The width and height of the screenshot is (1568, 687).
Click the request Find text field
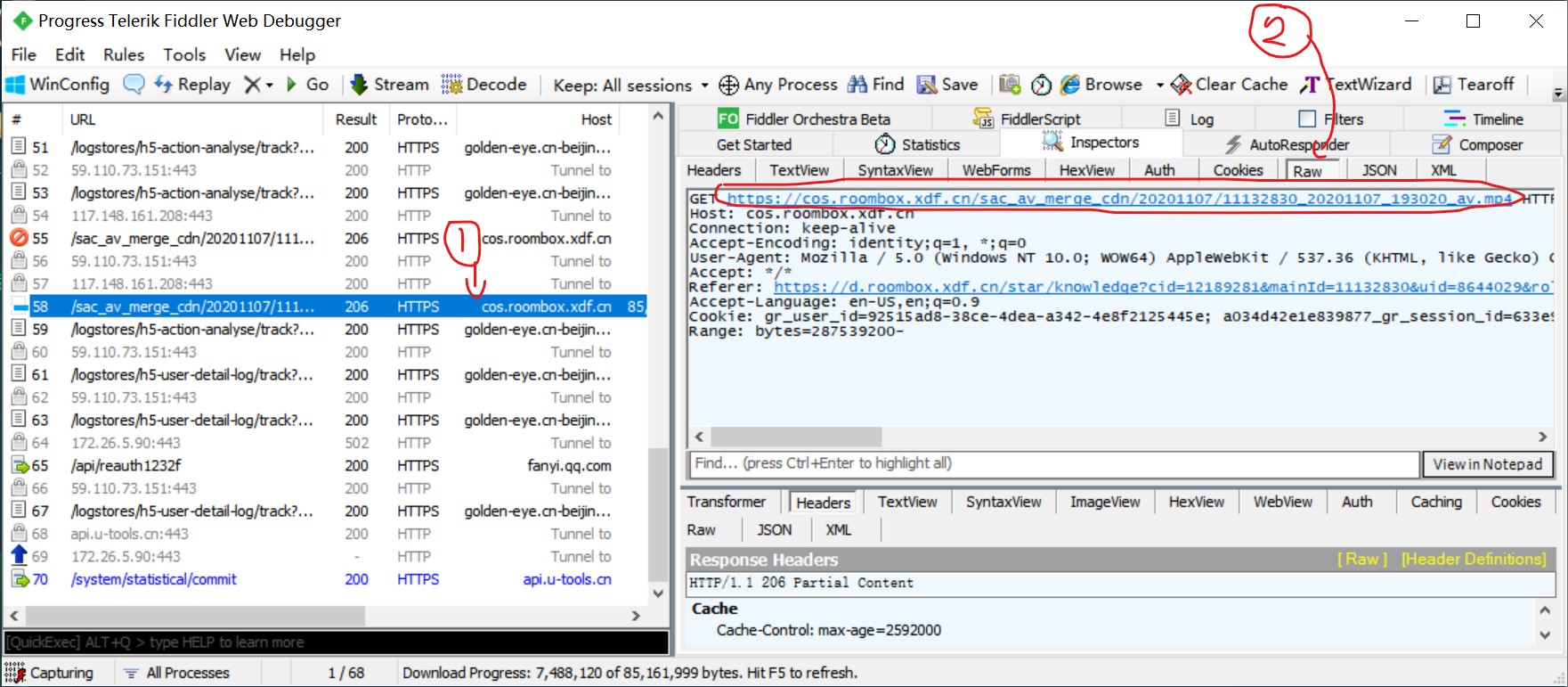click(1054, 464)
